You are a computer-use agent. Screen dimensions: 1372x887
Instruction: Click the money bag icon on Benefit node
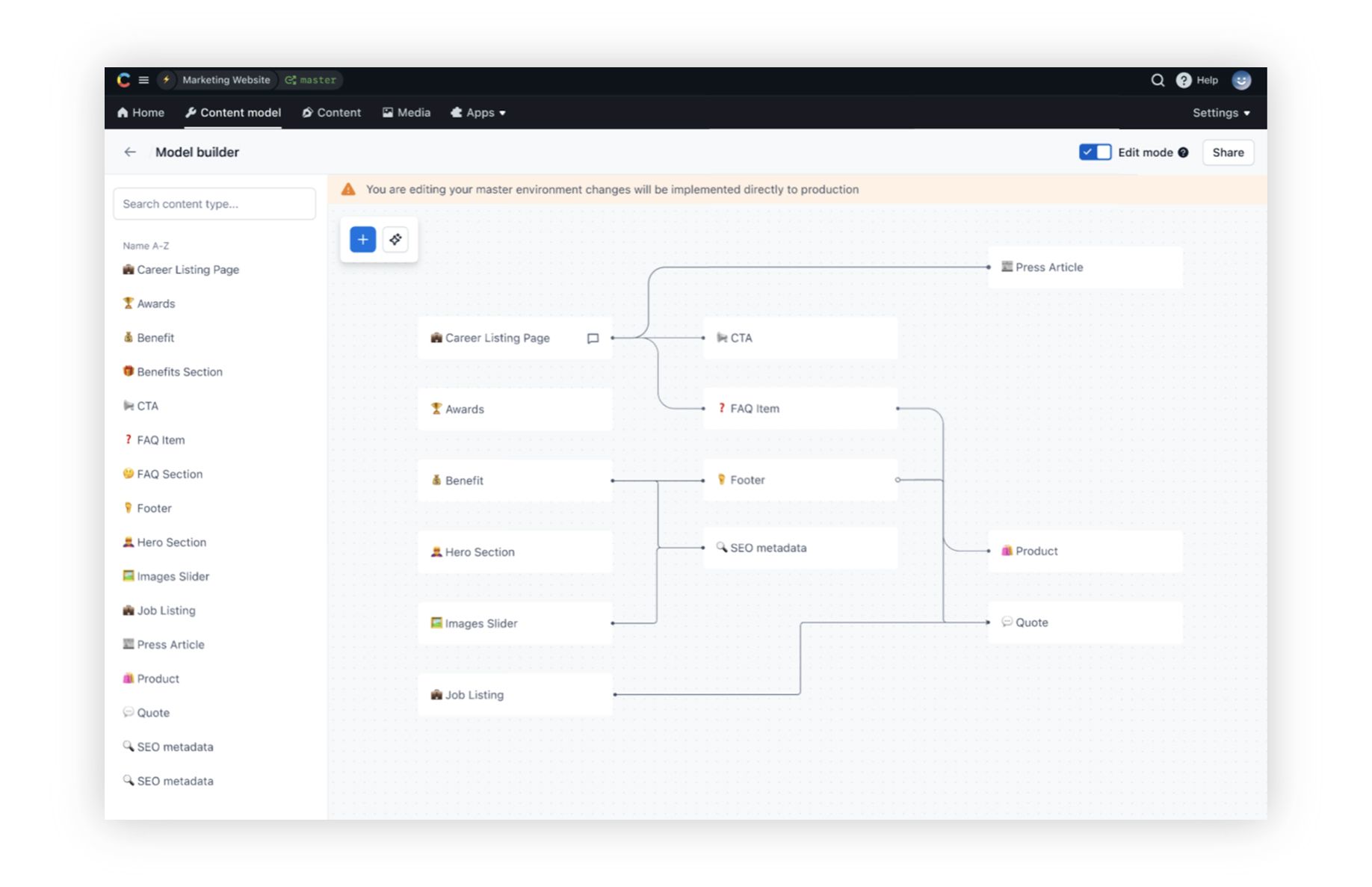pyautogui.click(x=436, y=480)
